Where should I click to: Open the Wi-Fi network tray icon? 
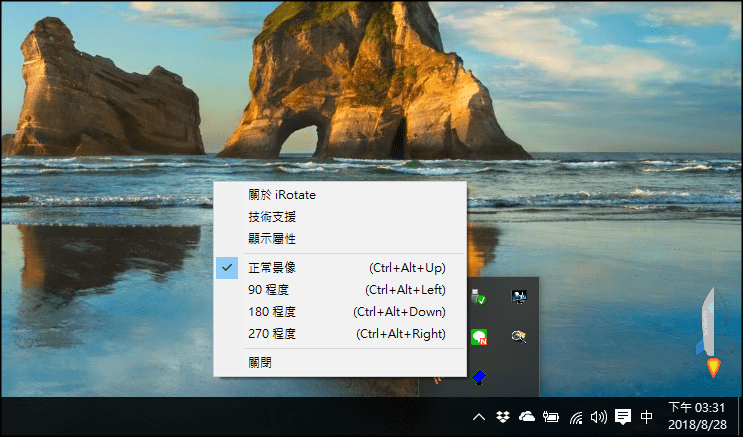click(576, 418)
